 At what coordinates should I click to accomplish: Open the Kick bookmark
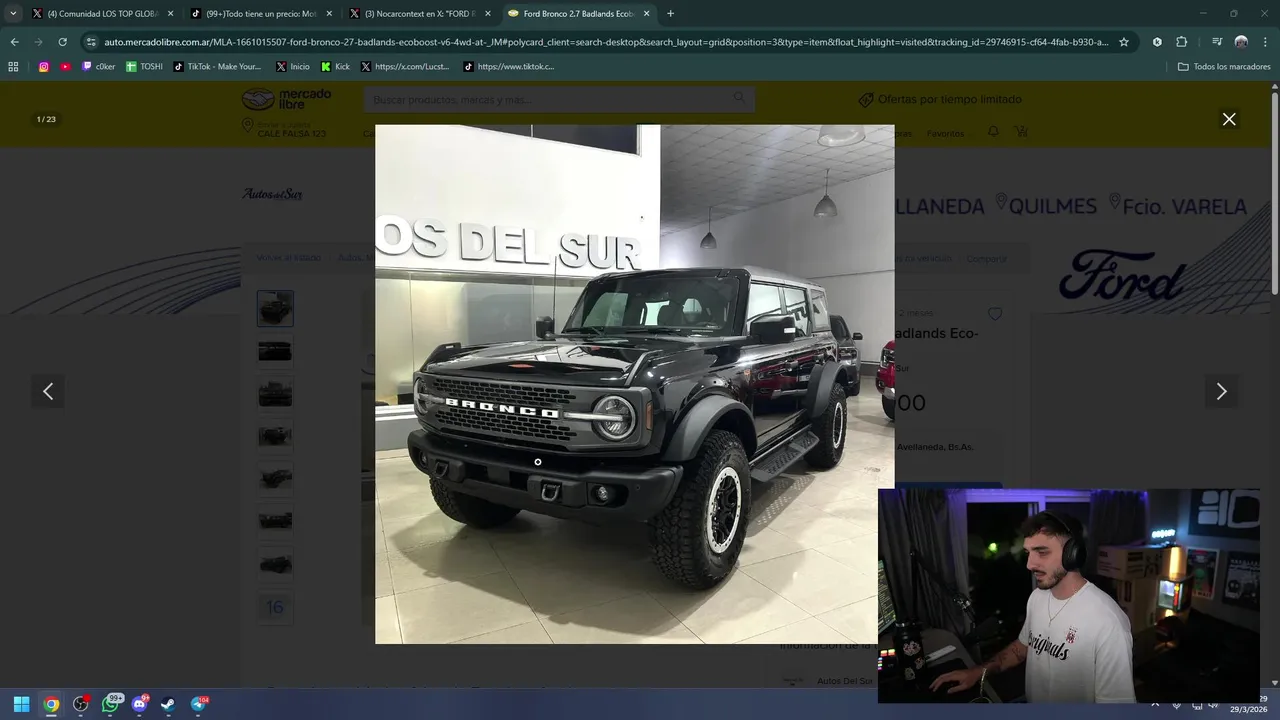(x=336, y=67)
